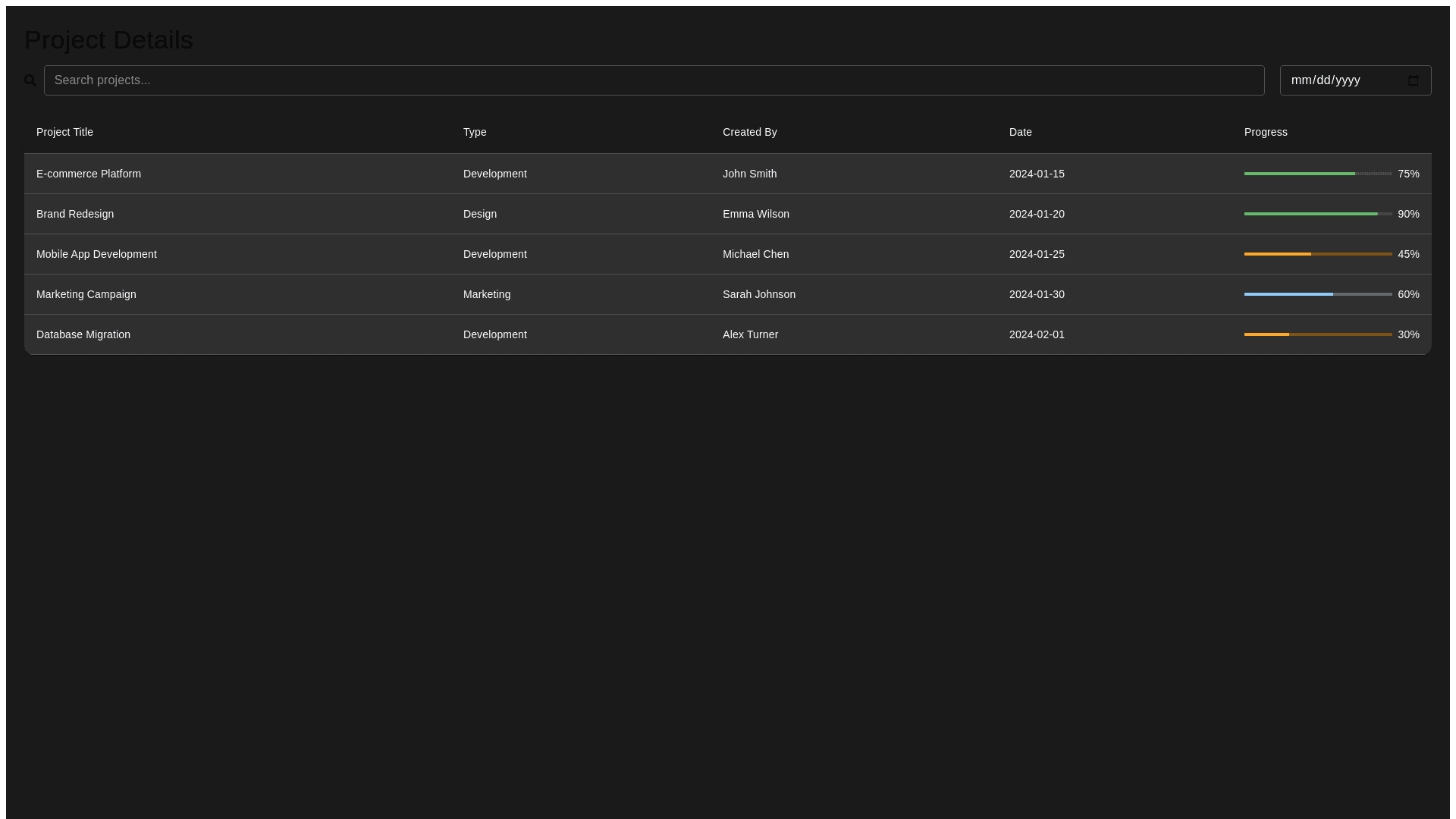Screen dimensions: 1456x819
Task: Select the Mobile App Development row
Action: 96,254
